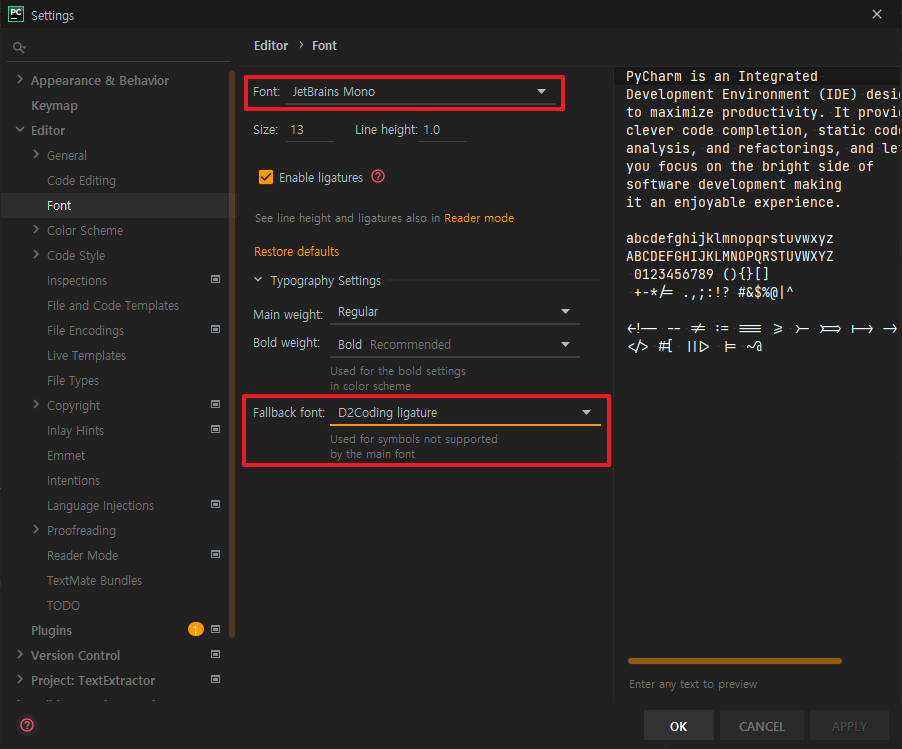Open TextMate Bundles settings
This screenshot has width=902, height=749.
(x=94, y=580)
